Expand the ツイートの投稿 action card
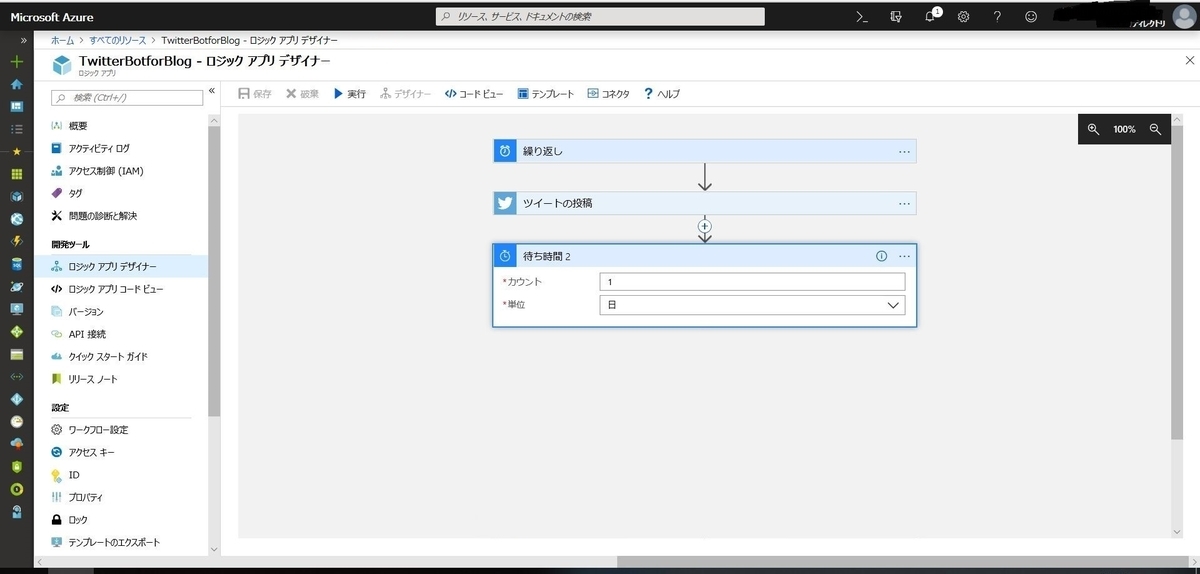Viewport: 1200px width, 574px height. [x=705, y=203]
